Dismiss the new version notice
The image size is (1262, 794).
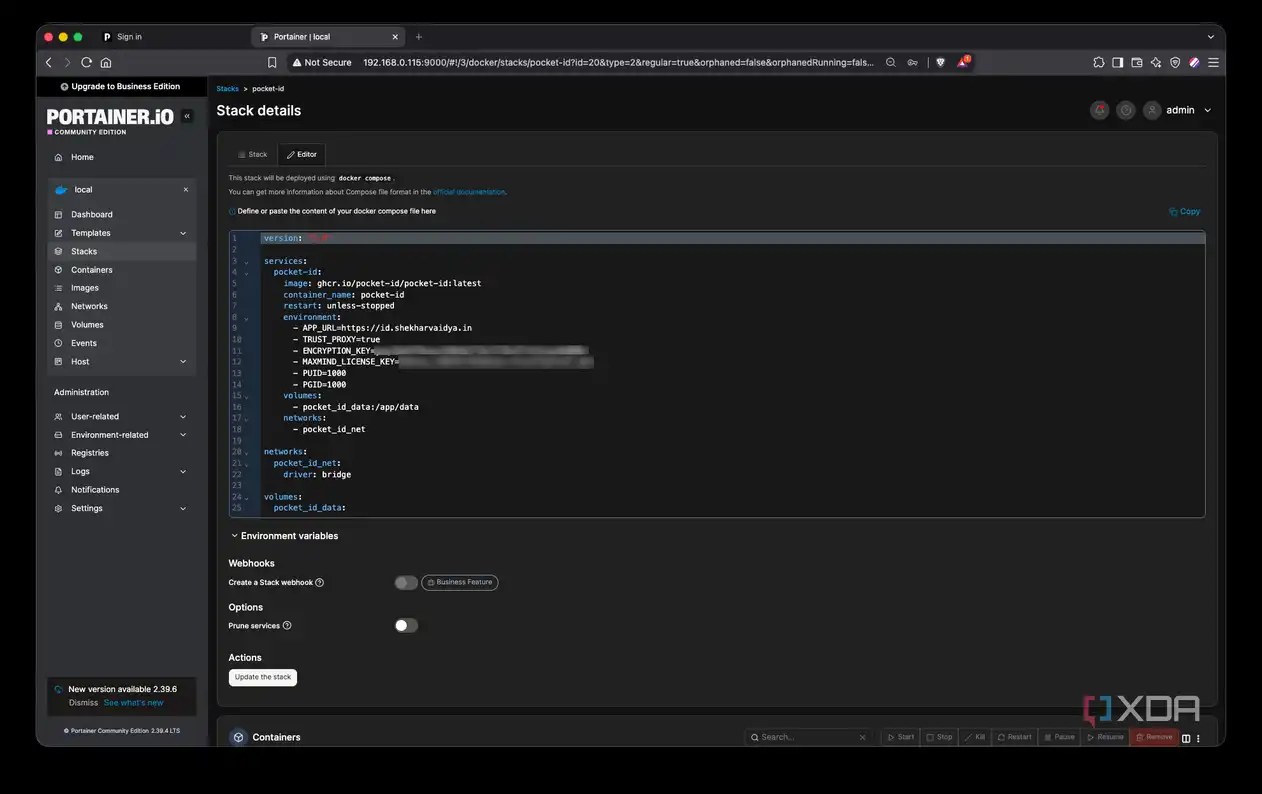pos(84,703)
